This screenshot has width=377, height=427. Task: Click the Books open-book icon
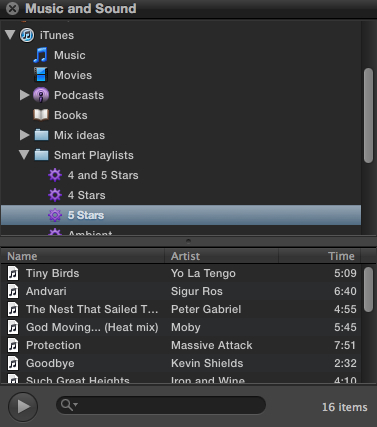point(41,115)
